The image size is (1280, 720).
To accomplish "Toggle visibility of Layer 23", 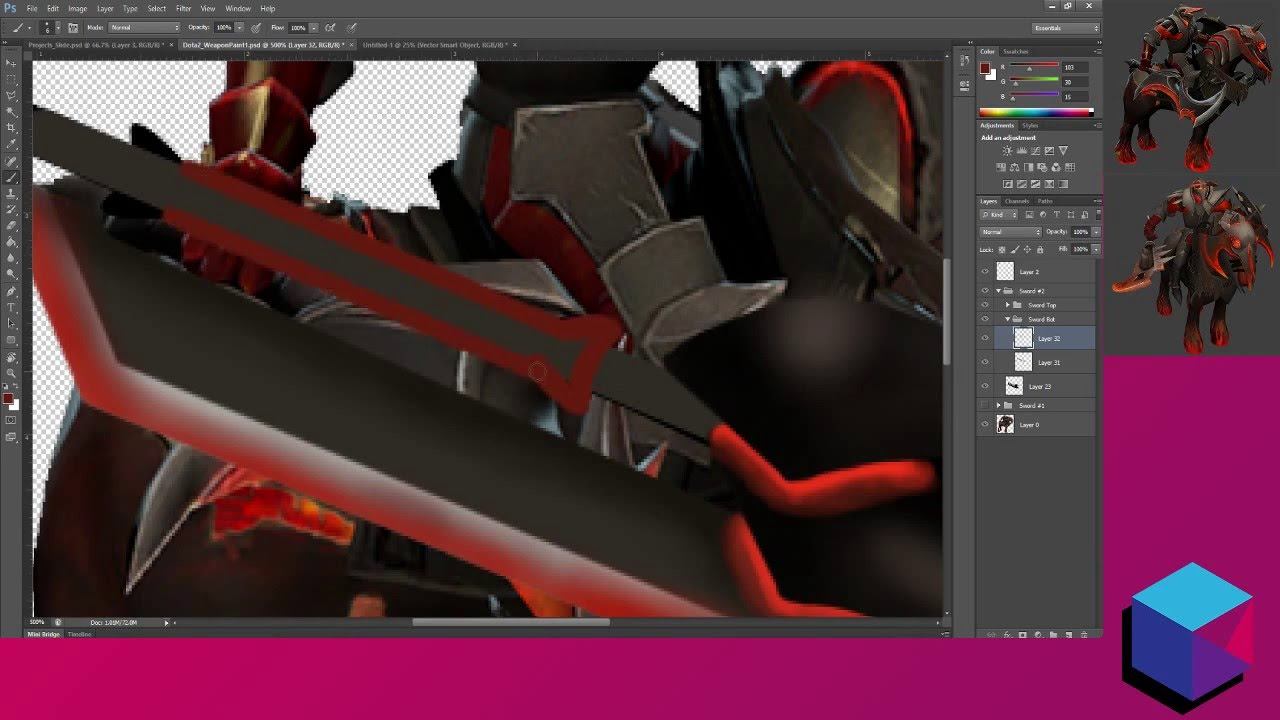I will [x=985, y=386].
